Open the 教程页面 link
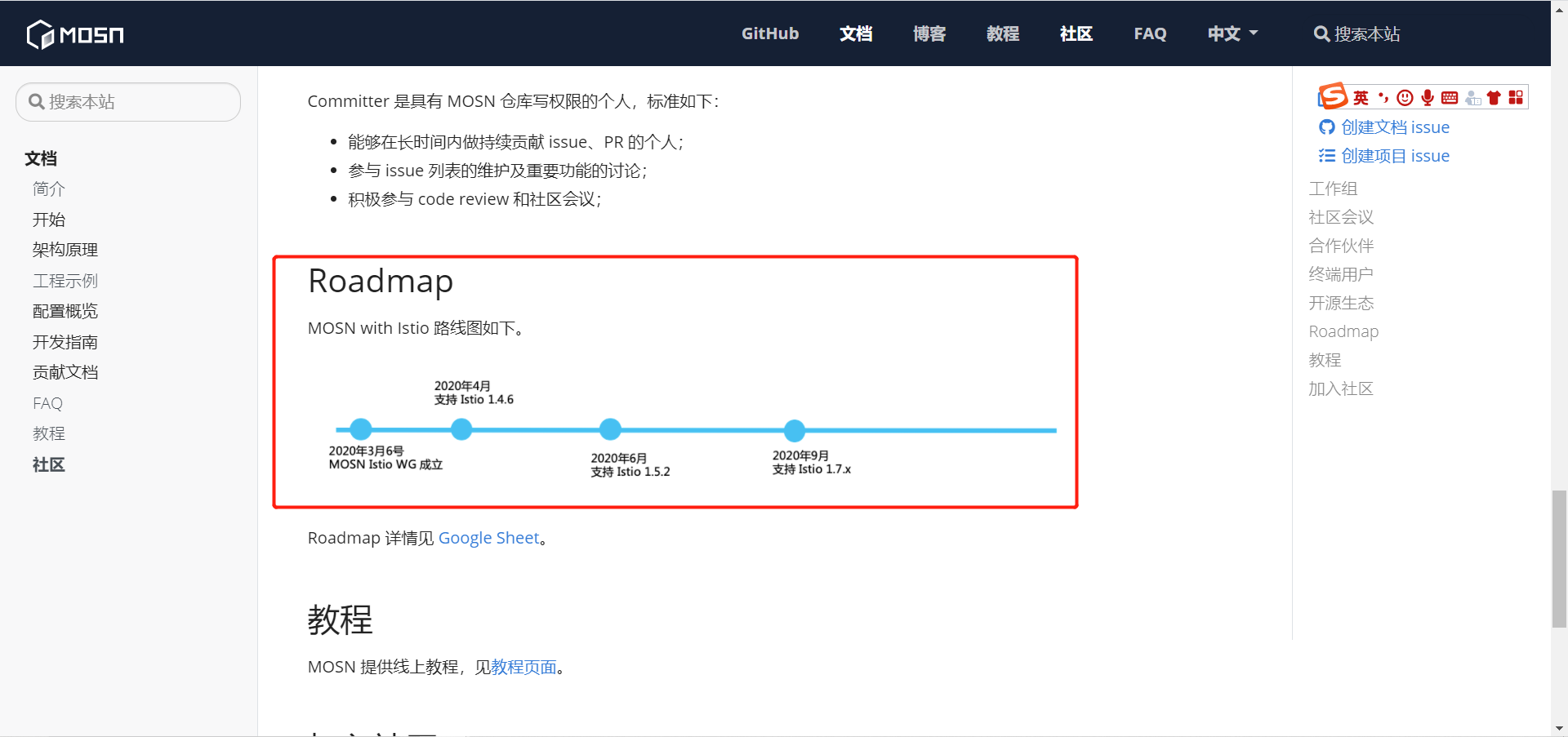This screenshot has height=737, width=1568. point(523,667)
